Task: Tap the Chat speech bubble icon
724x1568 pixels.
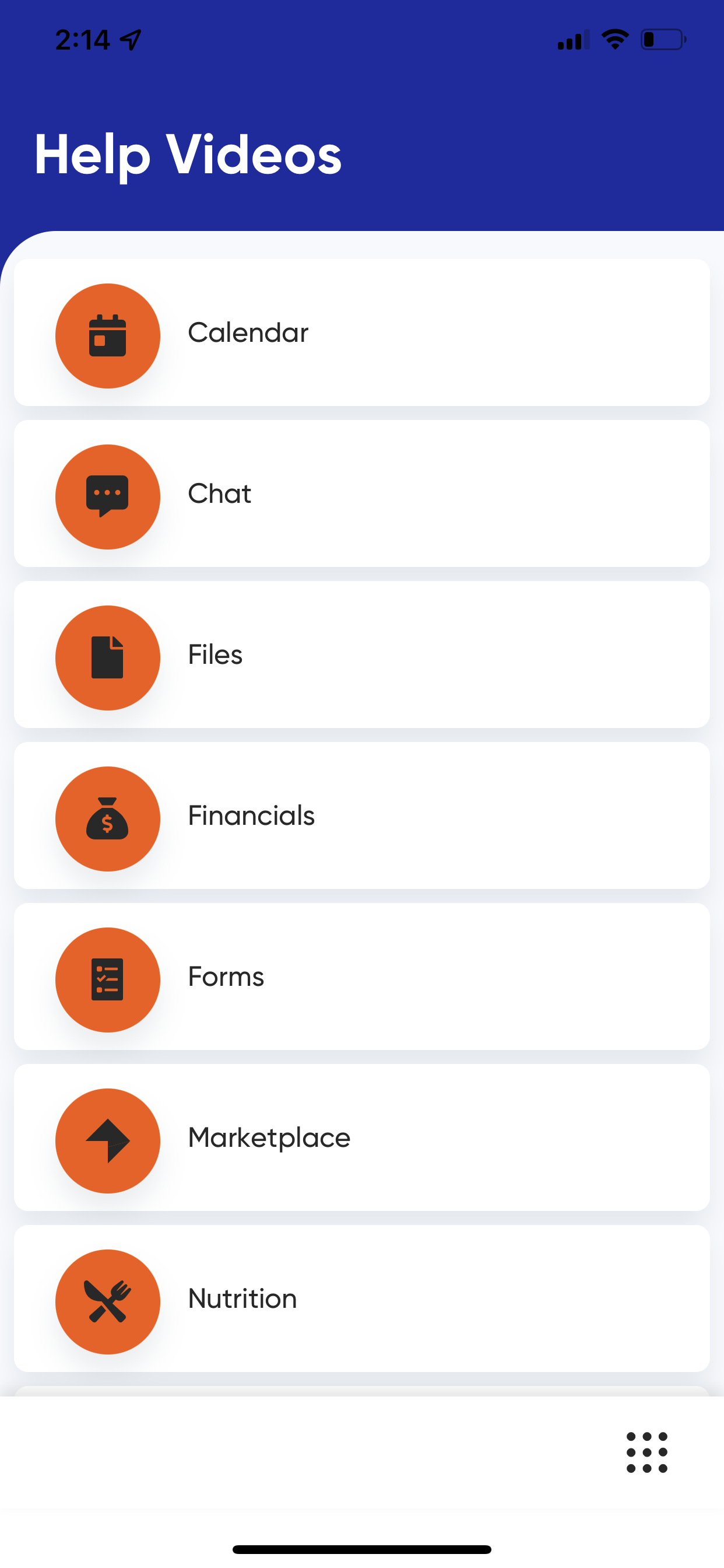Action: (108, 496)
